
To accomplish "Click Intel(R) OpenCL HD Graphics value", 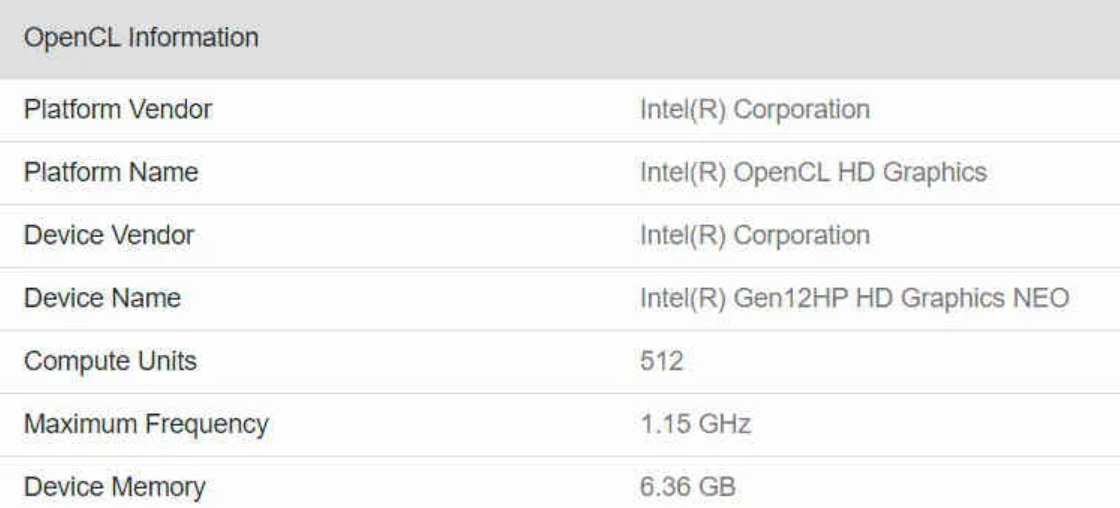I will point(813,172).
